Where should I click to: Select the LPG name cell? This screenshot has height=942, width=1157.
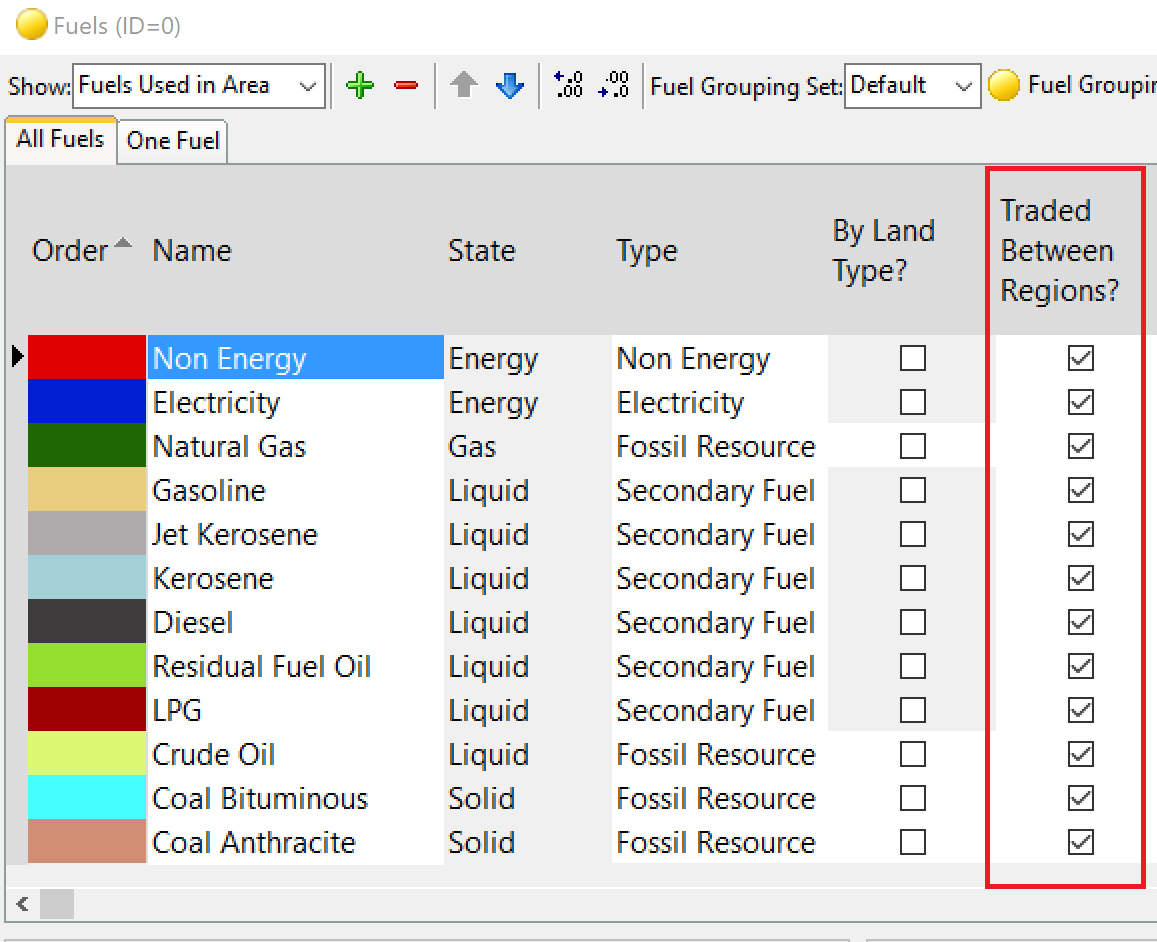[296, 710]
